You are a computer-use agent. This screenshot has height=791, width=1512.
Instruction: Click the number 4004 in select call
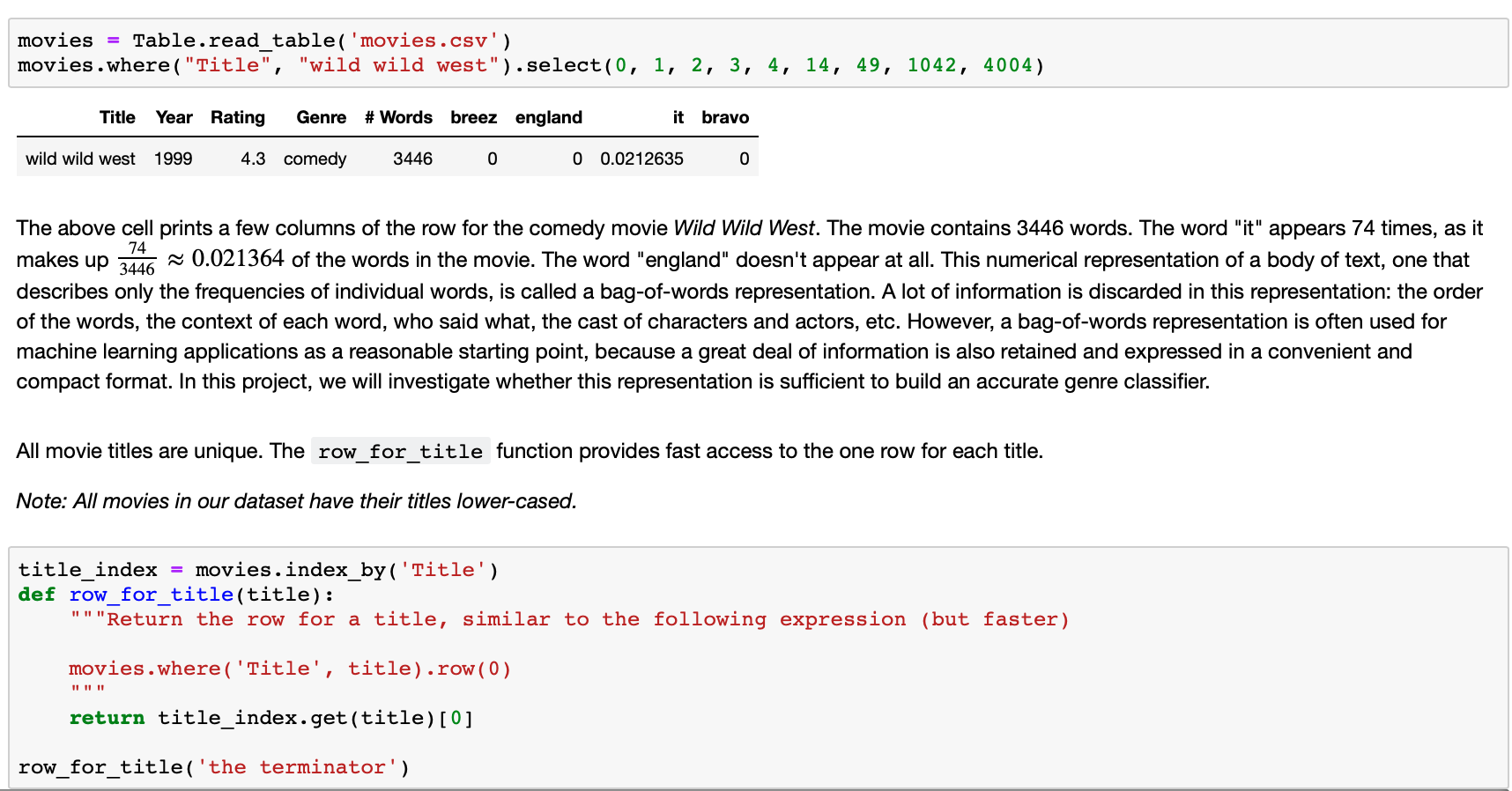point(1007,65)
